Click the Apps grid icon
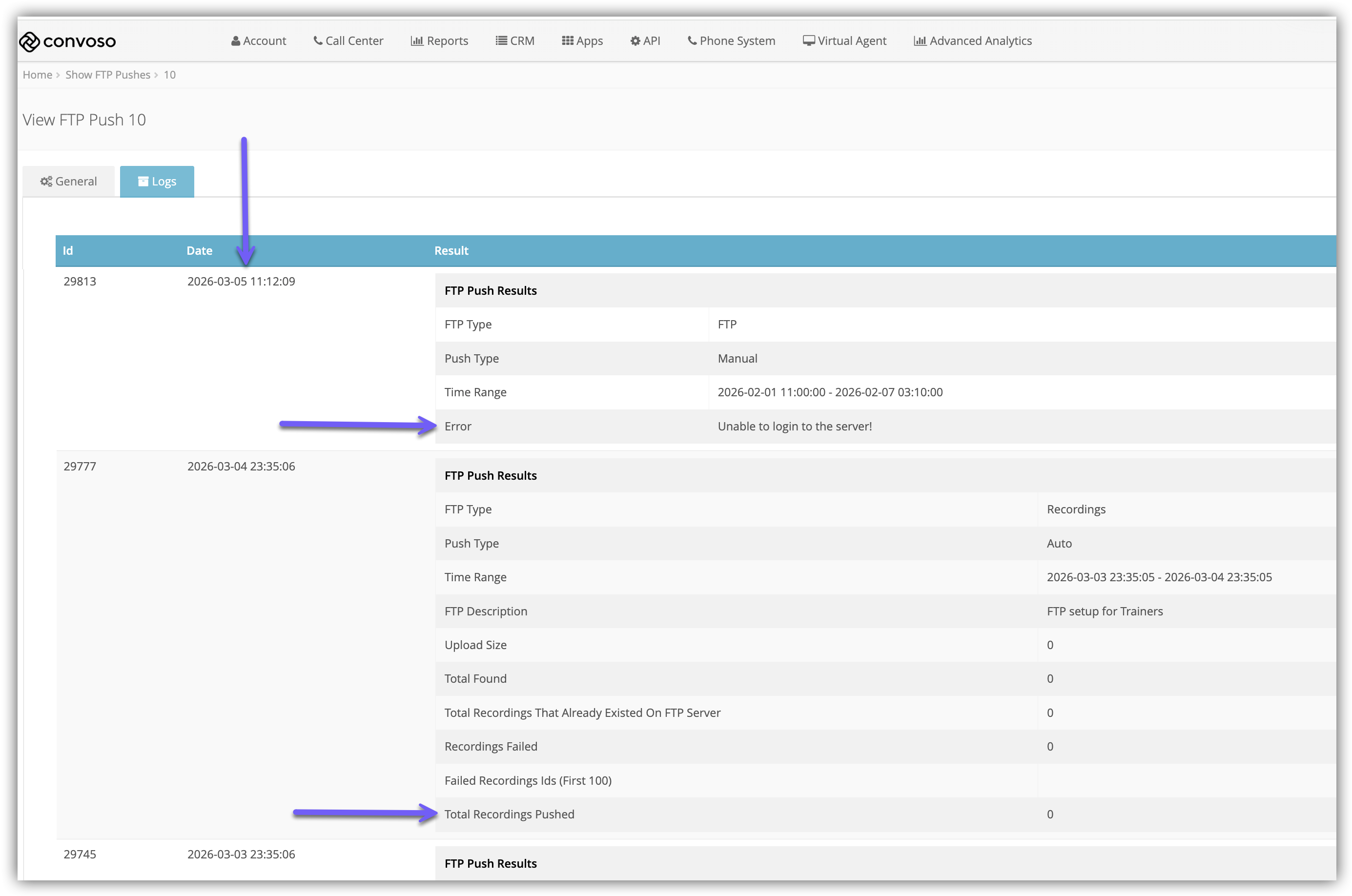 (568, 41)
